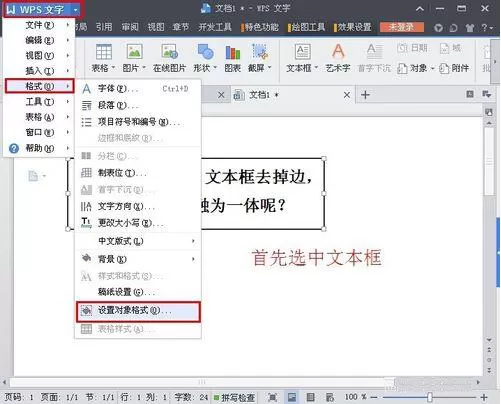Switch to the 视图 ribbon tab

point(156,27)
